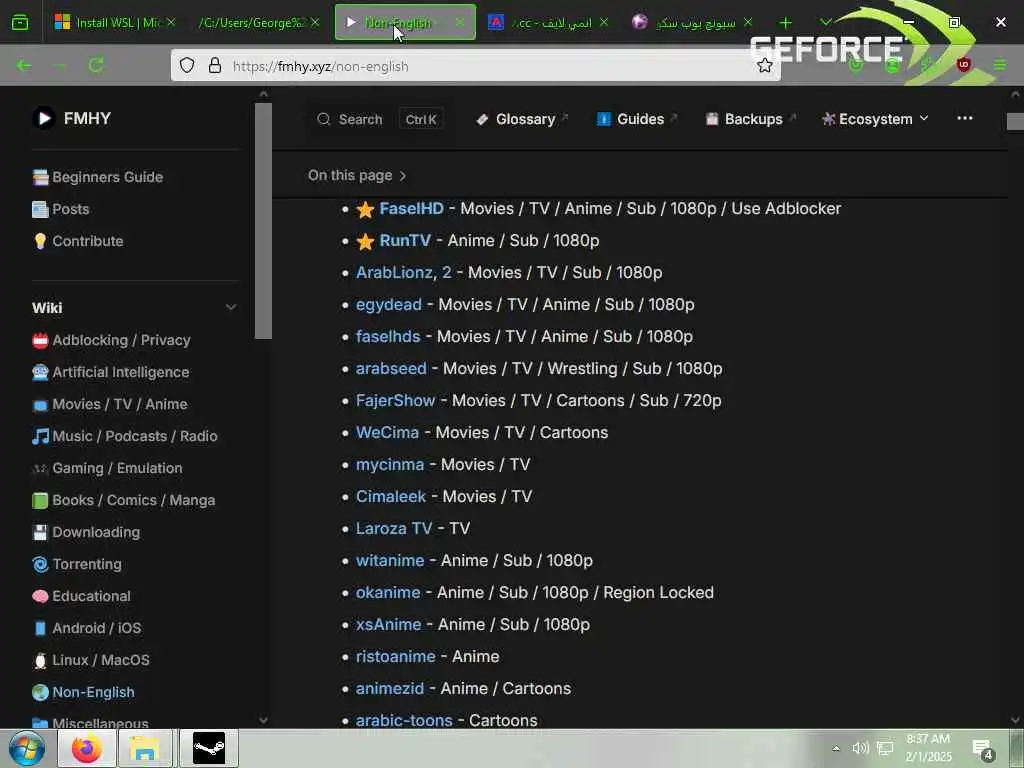This screenshot has width=1024, height=768.
Task: Switch to the سيونج بوب سكر tab
Action: pos(691,22)
